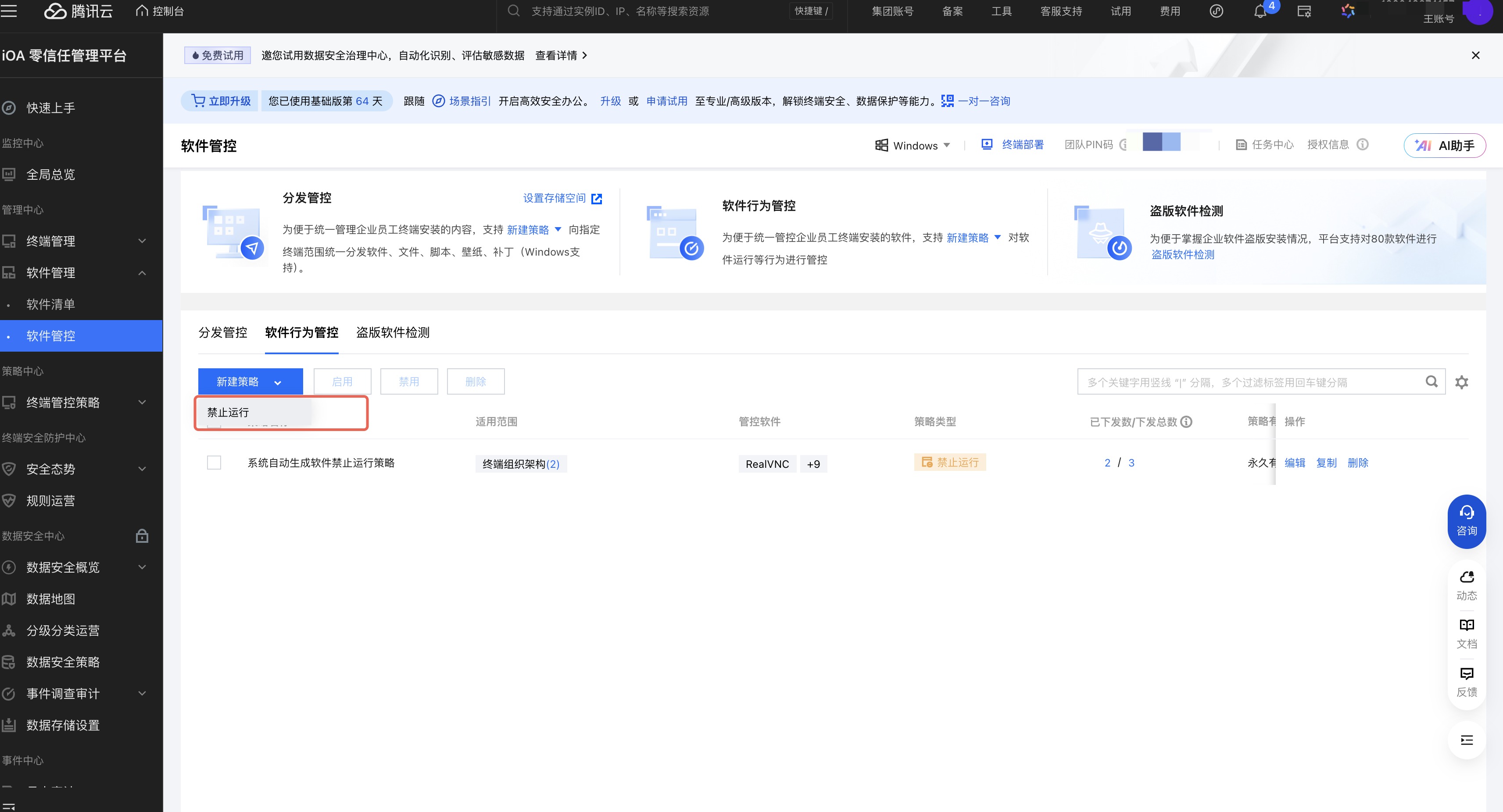Open table column settings gear

pos(1461,382)
